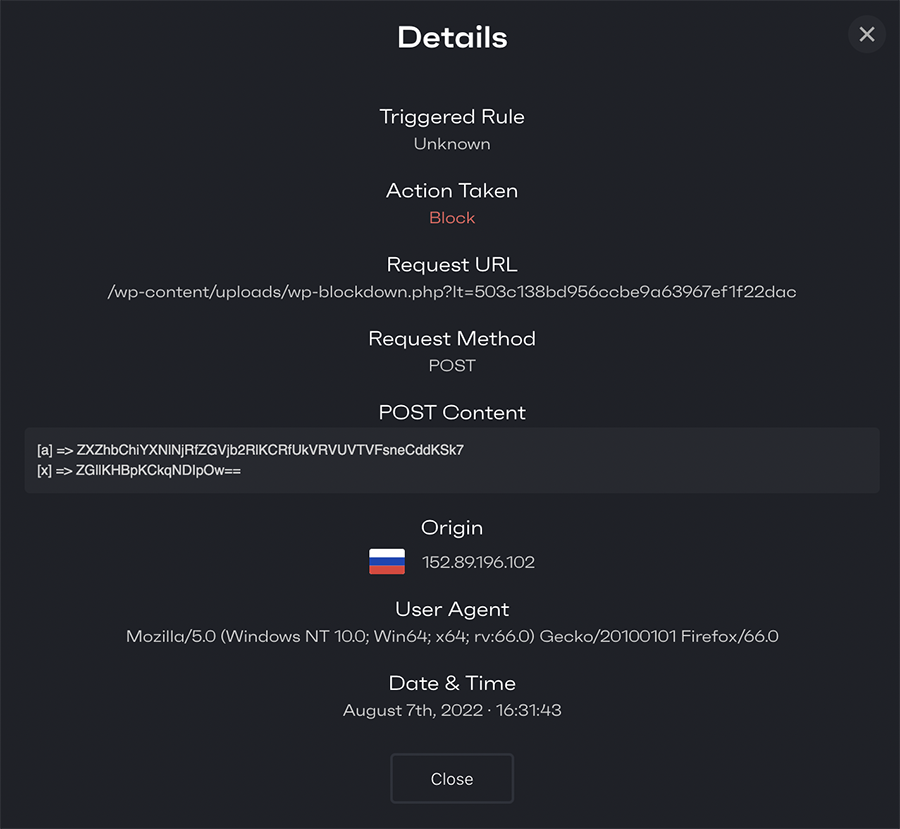Select the origin IP 152.89.196.102
This screenshot has width=900, height=829.
(x=478, y=562)
